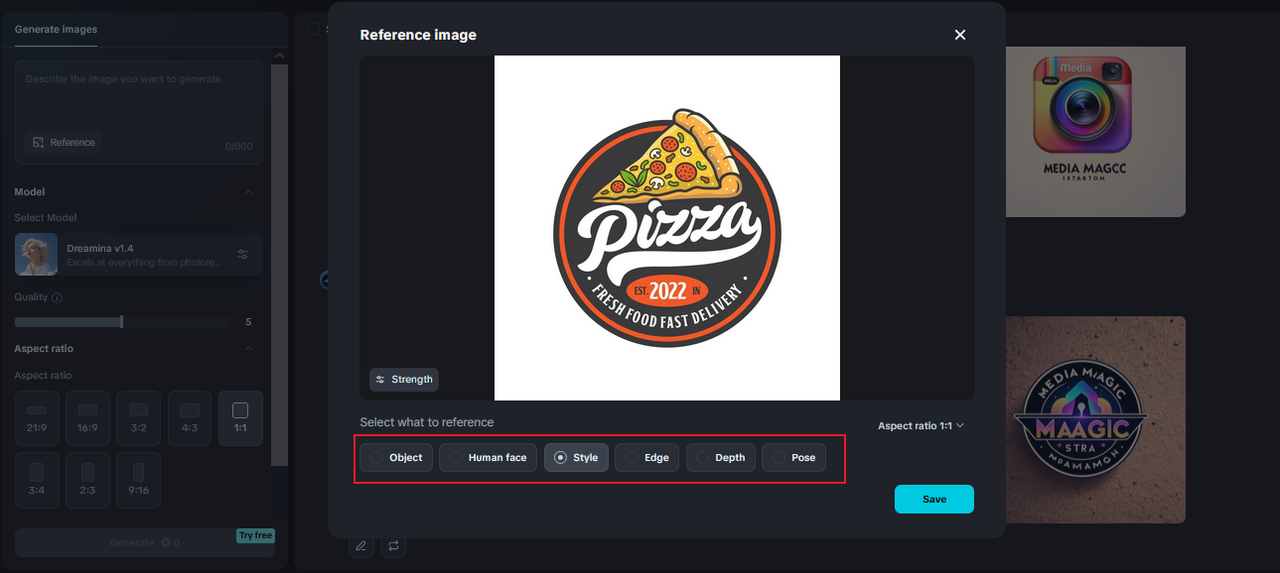
Task: Select the Edge reference option
Action: click(x=647, y=457)
